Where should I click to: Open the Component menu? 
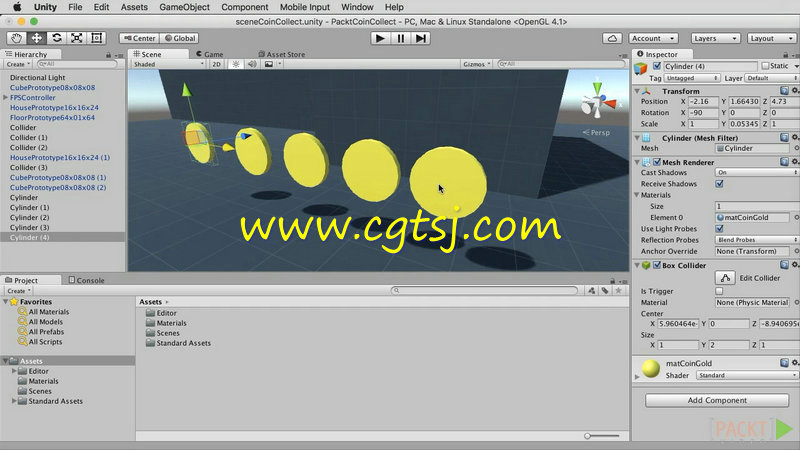(x=244, y=7)
